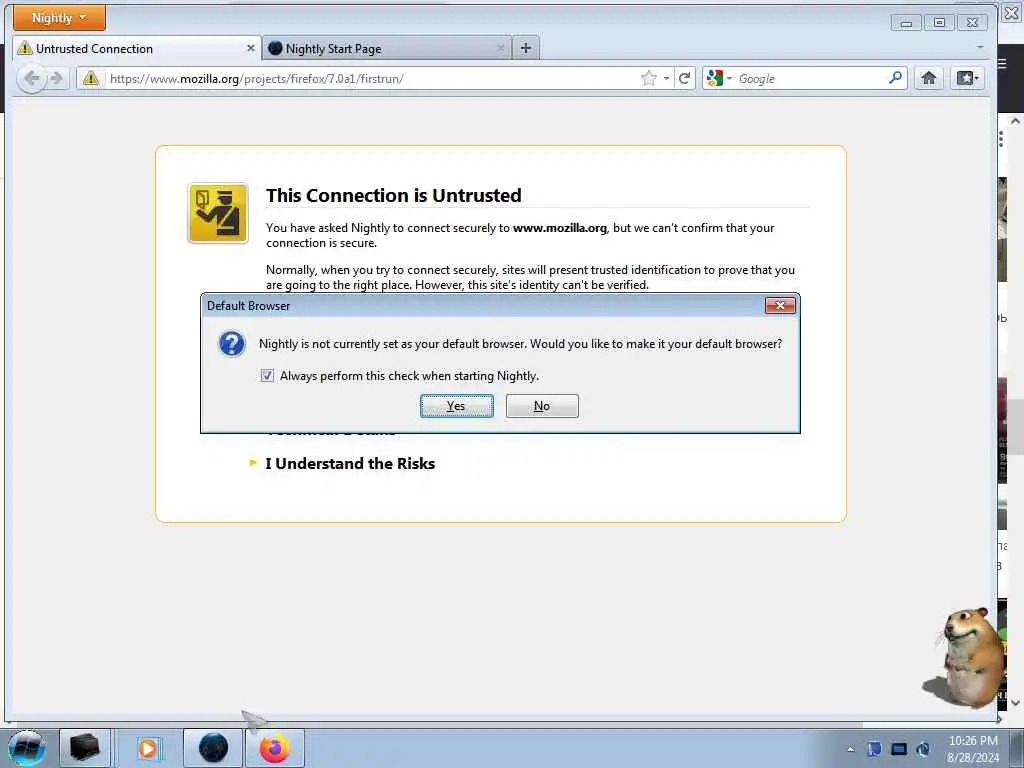Switch to the Nightly Start Page tab

point(387,48)
